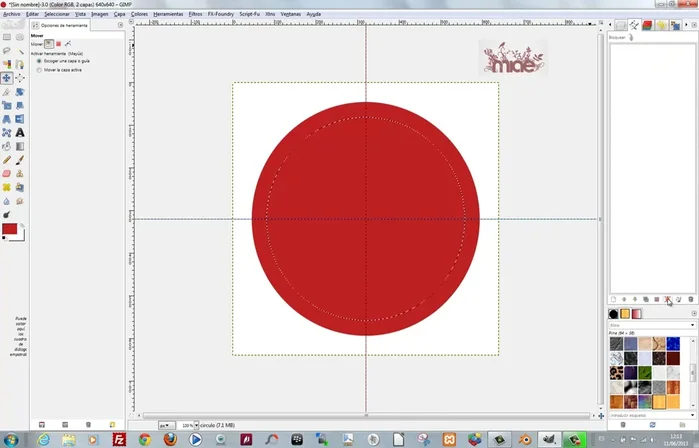Image resolution: width=699 pixels, height=448 pixels.
Task: Select the Move tool in toolbox
Action: click(7, 78)
